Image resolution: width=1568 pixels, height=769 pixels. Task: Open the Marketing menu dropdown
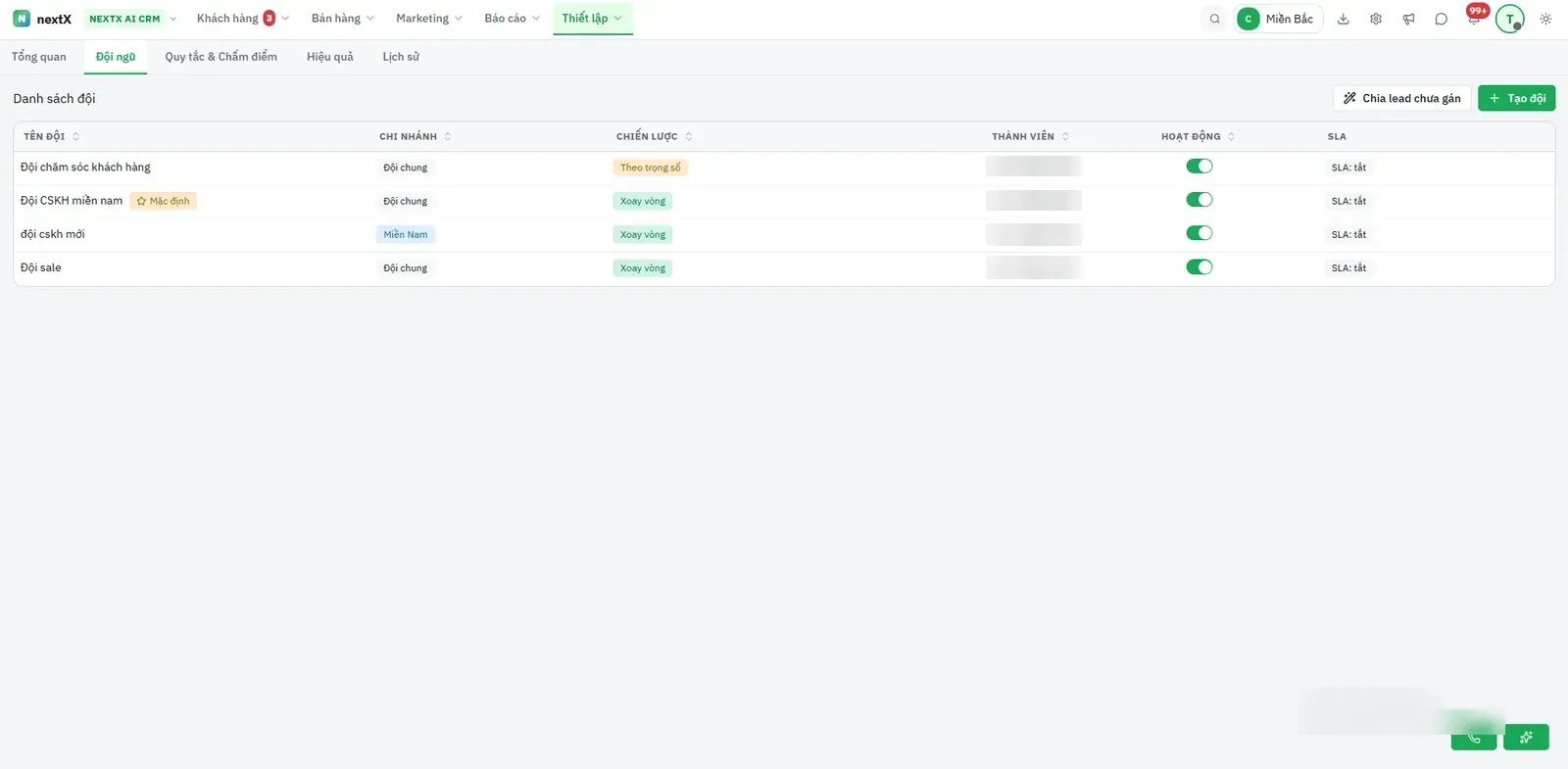[x=428, y=19]
